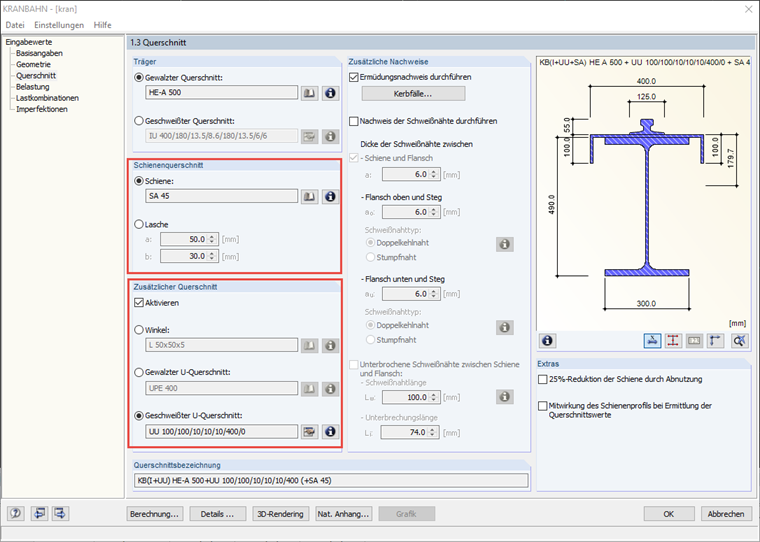The image size is (760, 542).
Task: Go to previous input window
Action: [x=39, y=513]
